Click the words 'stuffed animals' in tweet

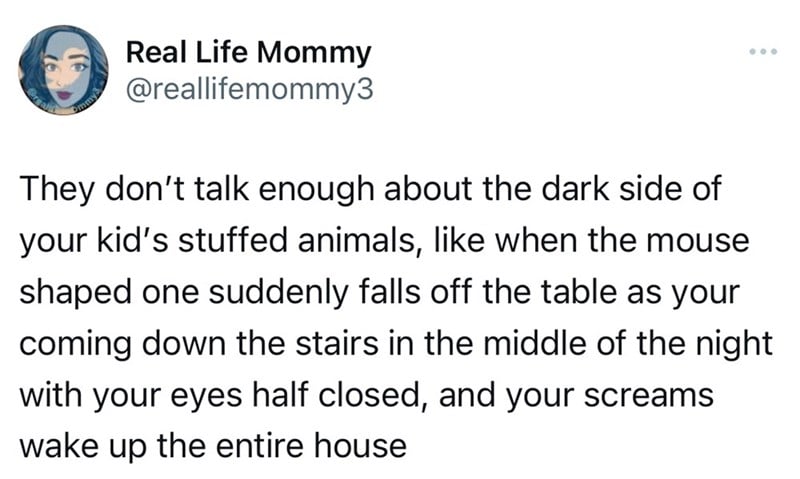pyautogui.click(x=296, y=240)
